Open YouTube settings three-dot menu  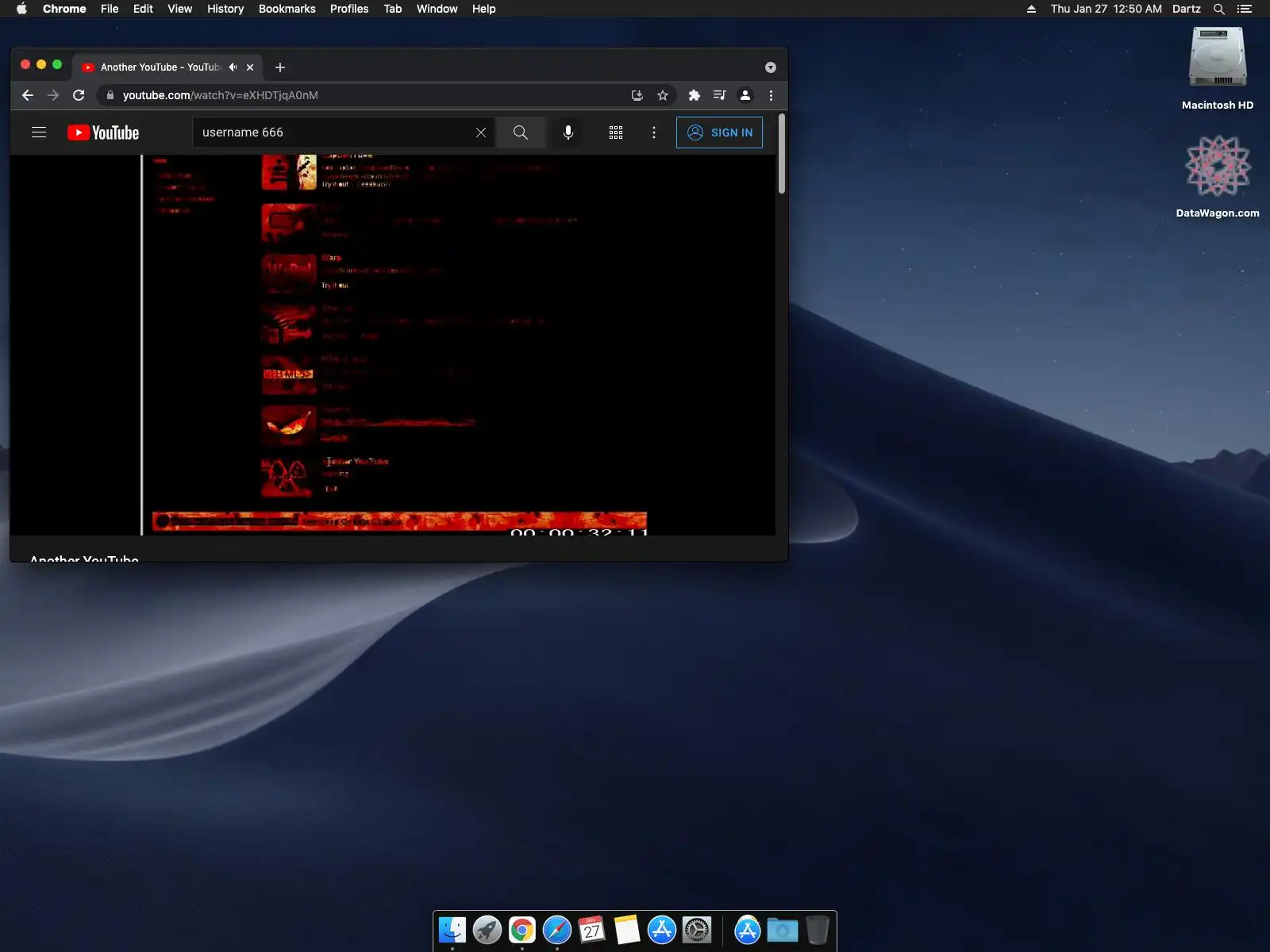(654, 132)
